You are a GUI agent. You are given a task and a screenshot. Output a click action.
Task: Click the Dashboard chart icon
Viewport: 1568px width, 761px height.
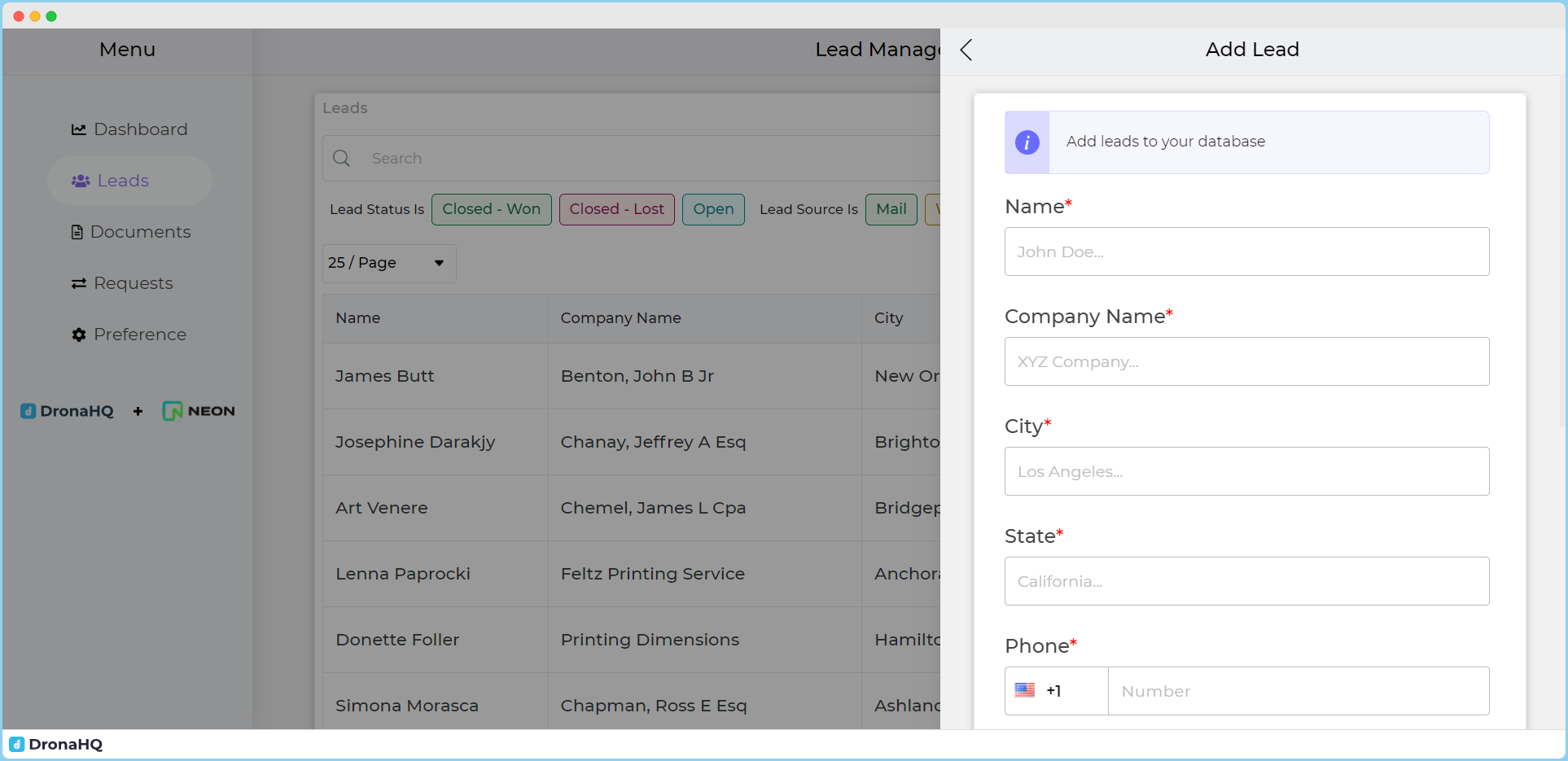78,129
